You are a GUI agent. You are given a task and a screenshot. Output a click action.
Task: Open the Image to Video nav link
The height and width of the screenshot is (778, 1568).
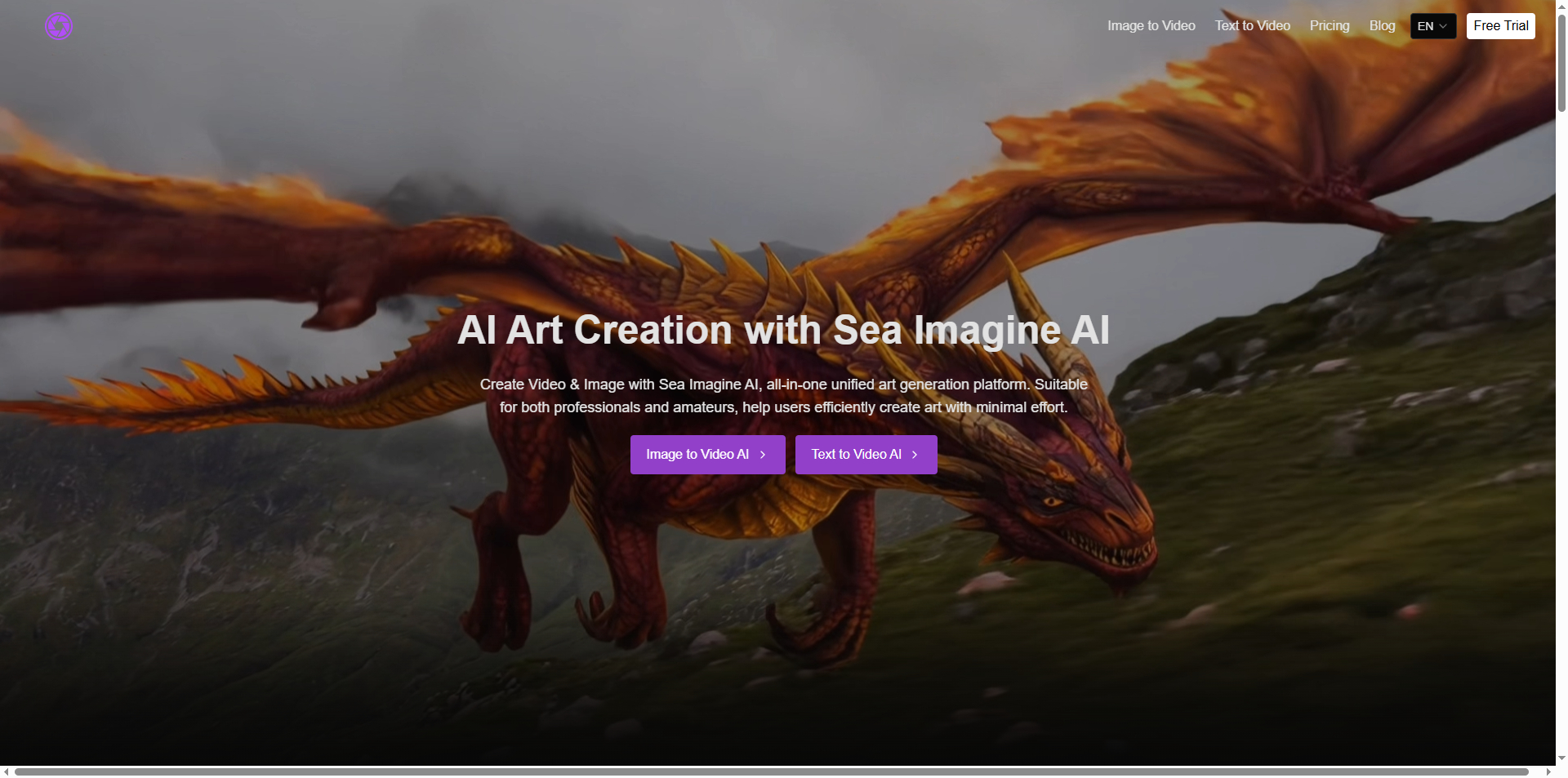pos(1151,26)
